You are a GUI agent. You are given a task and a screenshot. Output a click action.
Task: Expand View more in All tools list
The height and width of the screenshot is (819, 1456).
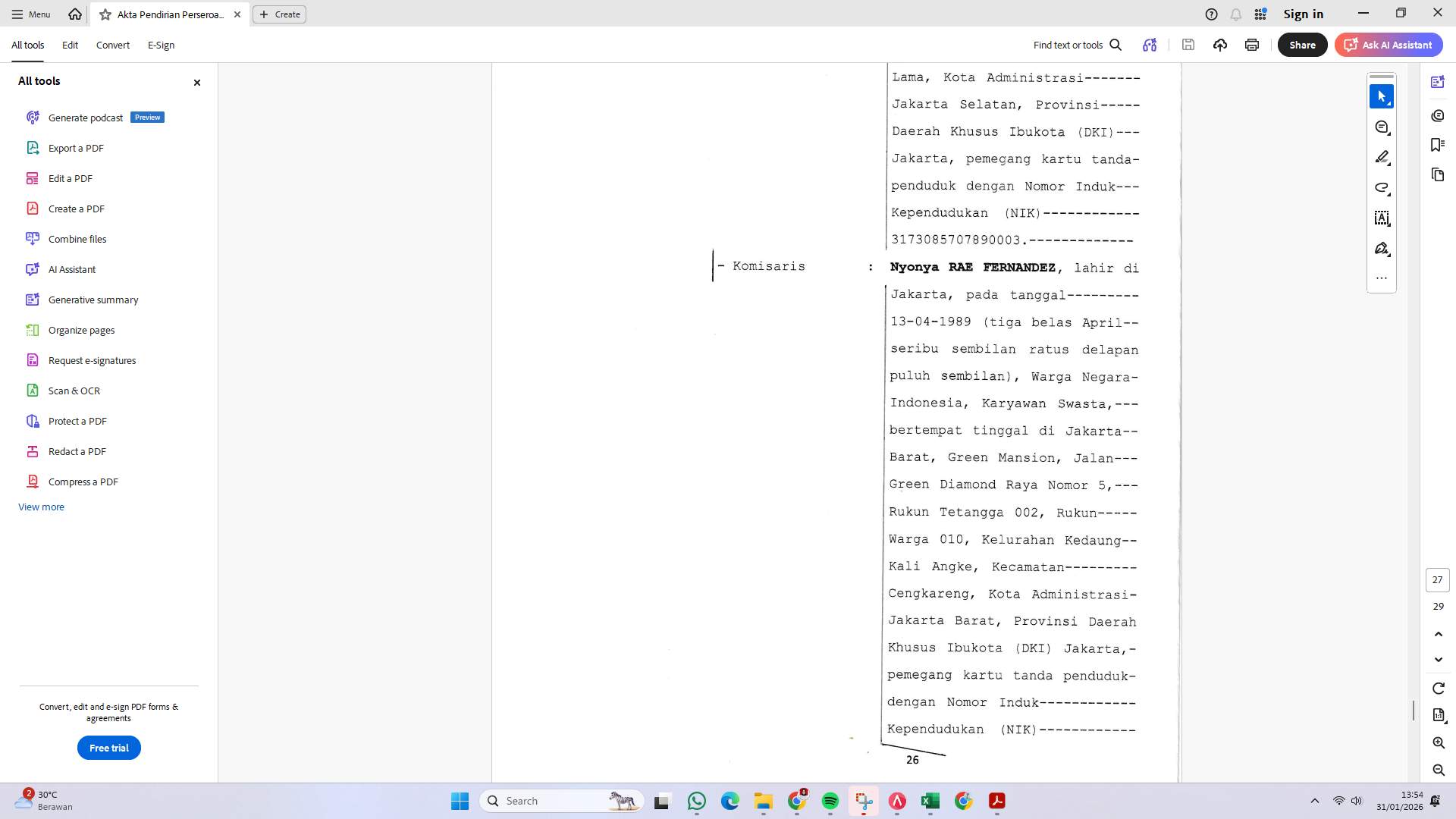41,507
